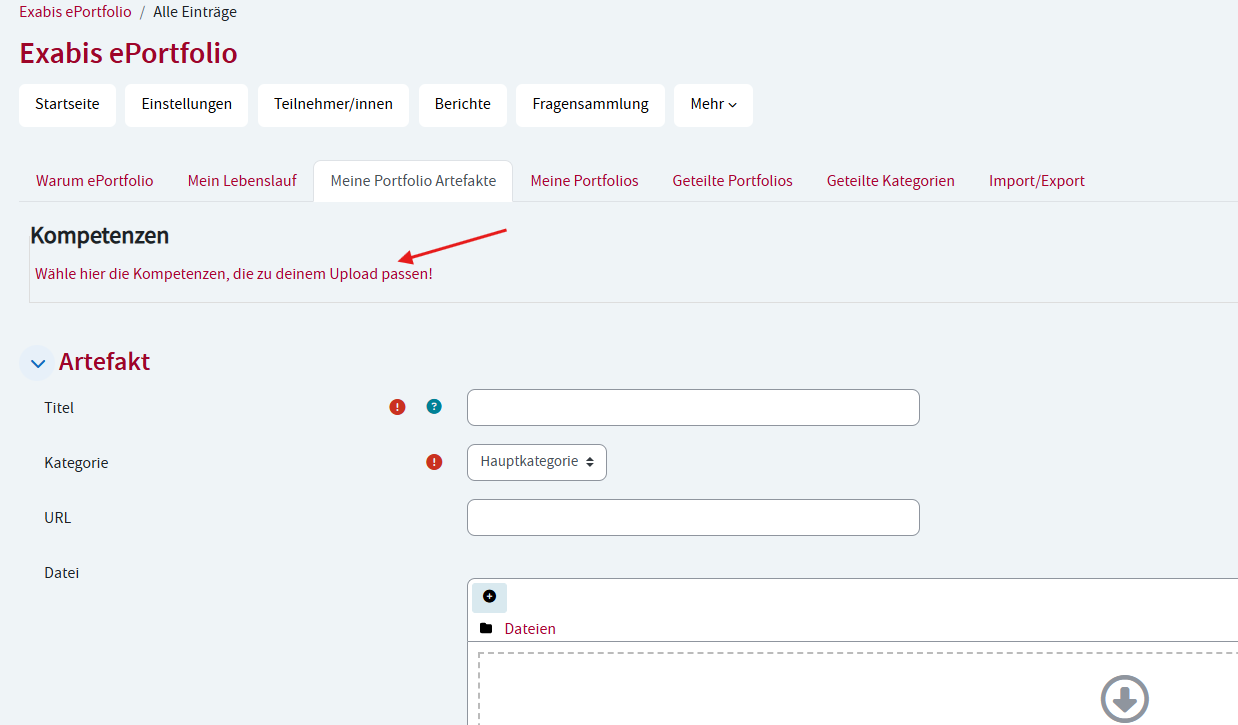The height and width of the screenshot is (725, 1238).
Task: Expand the Mehr menu
Action: [x=713, y=105]
